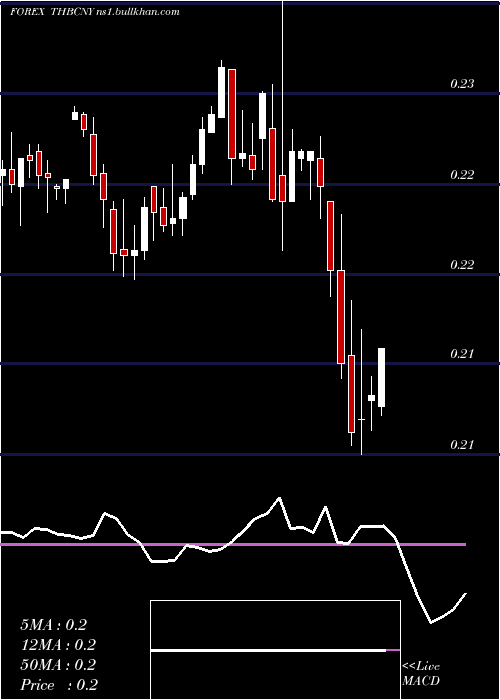Screen dimensions: 500x700
Task: Click the <<Live MACD label
Action: click(x=421, y=673)
